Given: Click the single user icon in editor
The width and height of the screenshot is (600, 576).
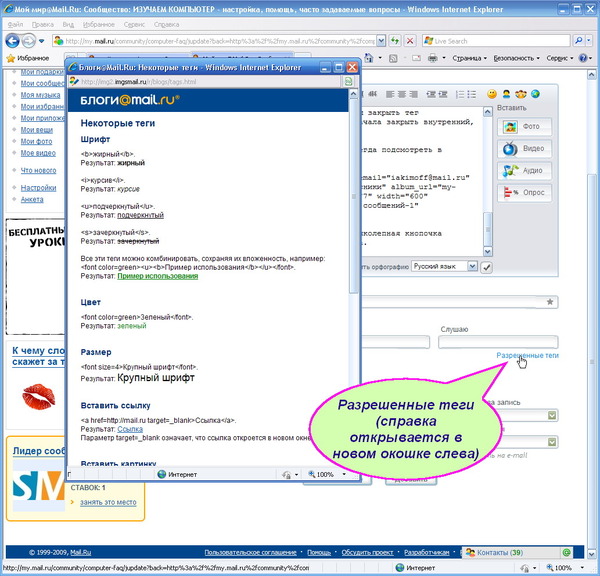Looking at the screenshot, I should (506, 94).
